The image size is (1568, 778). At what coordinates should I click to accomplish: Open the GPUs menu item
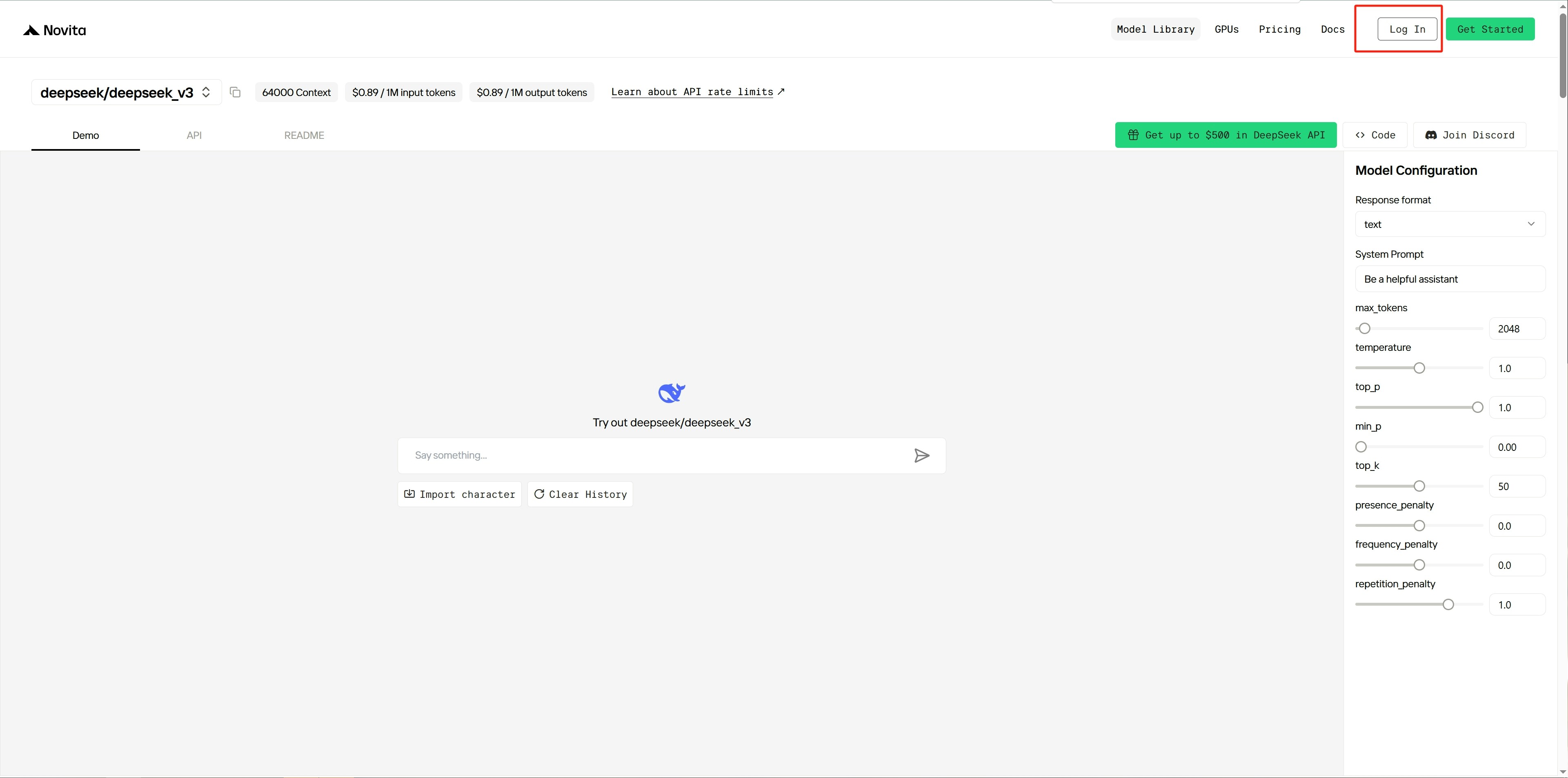(x=1227, y=29)
